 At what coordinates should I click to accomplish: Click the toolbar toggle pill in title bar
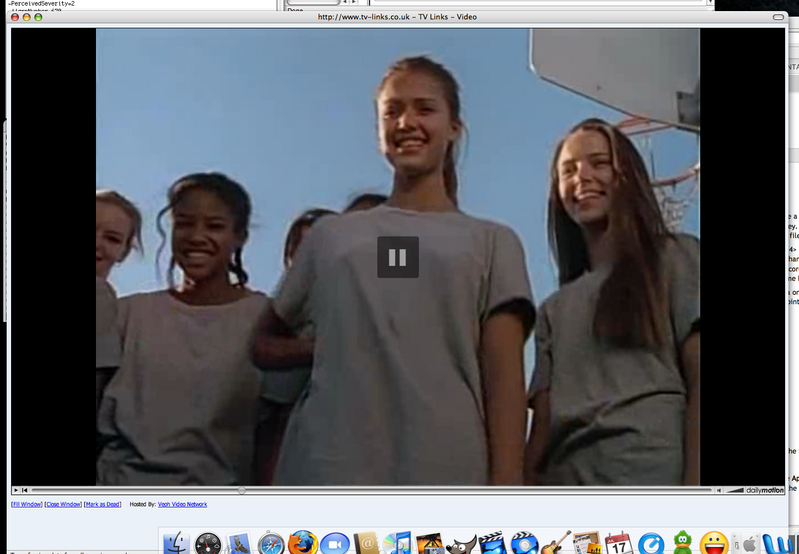[779, 17]
